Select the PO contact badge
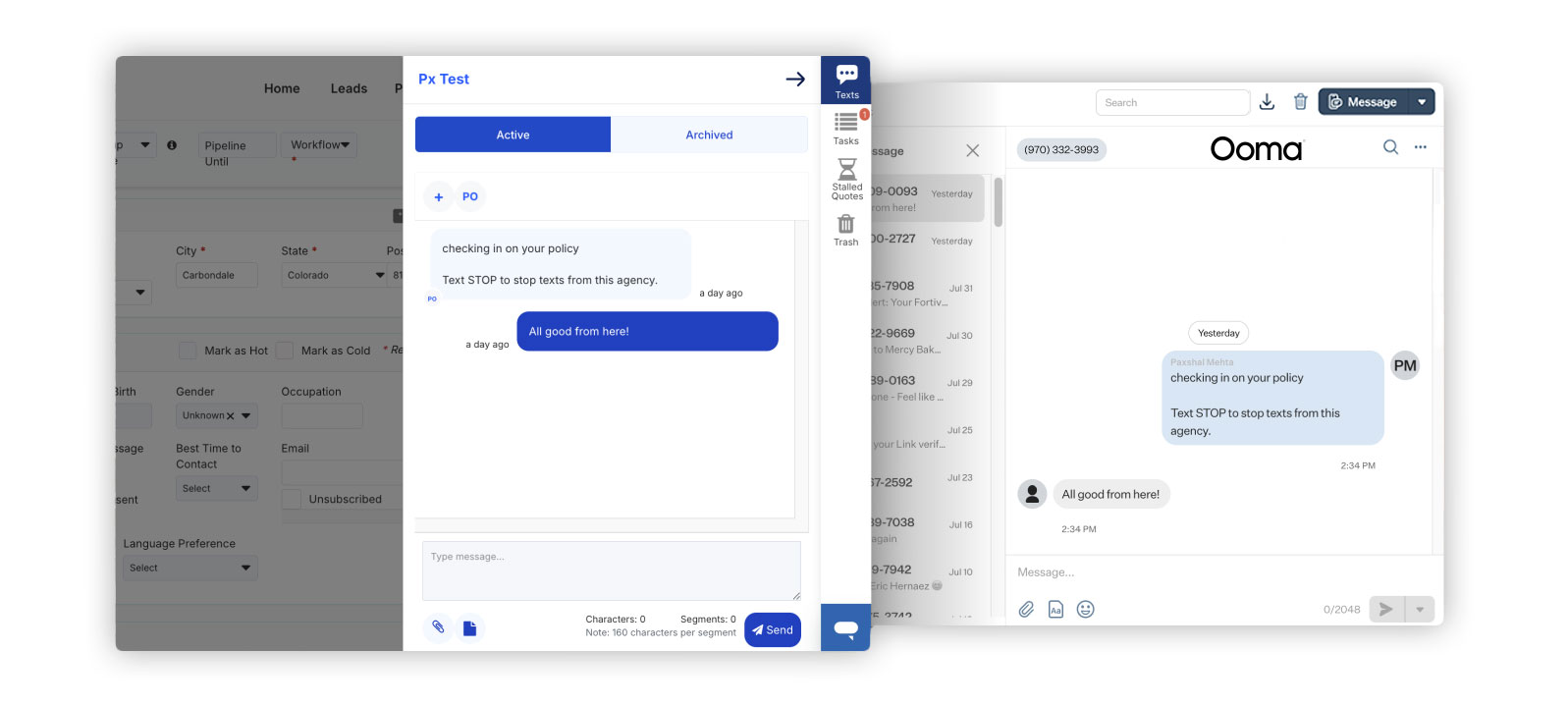1568x705 pixels. tap(470, 196)
